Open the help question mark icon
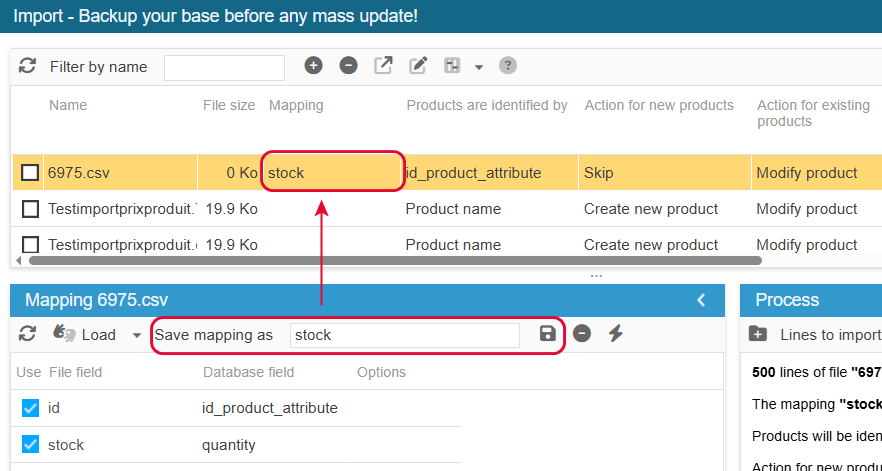The height and width of the screenshot is (471, 882). point(507,66)
